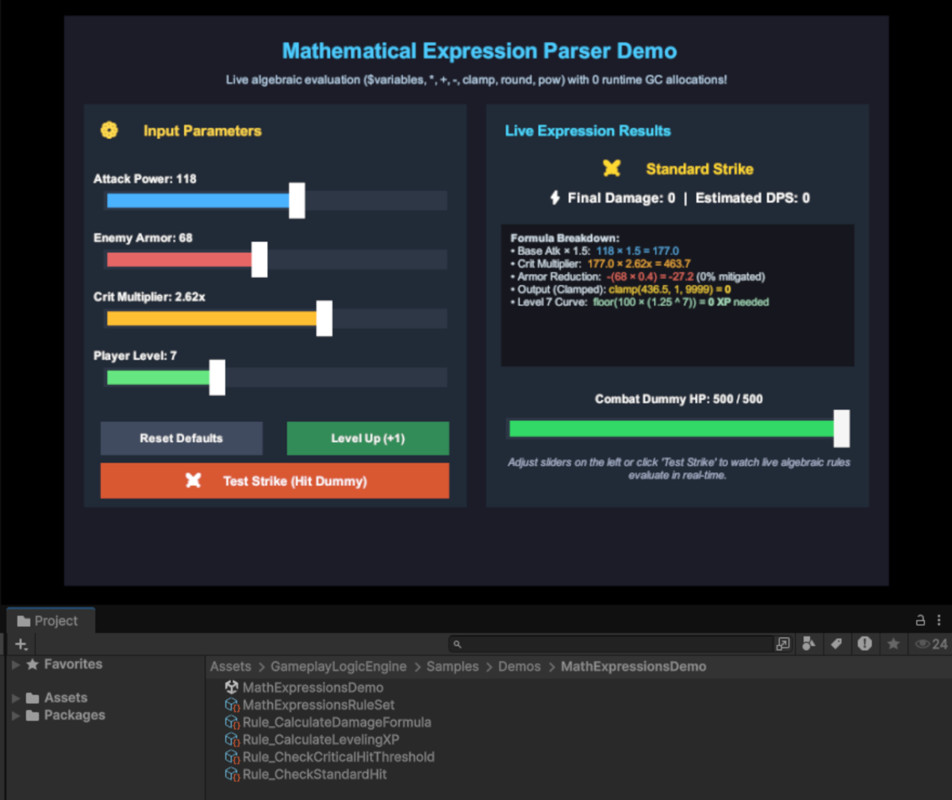Click the Assets folder icon in tree

pyautogui.click(x=33, y=698)
